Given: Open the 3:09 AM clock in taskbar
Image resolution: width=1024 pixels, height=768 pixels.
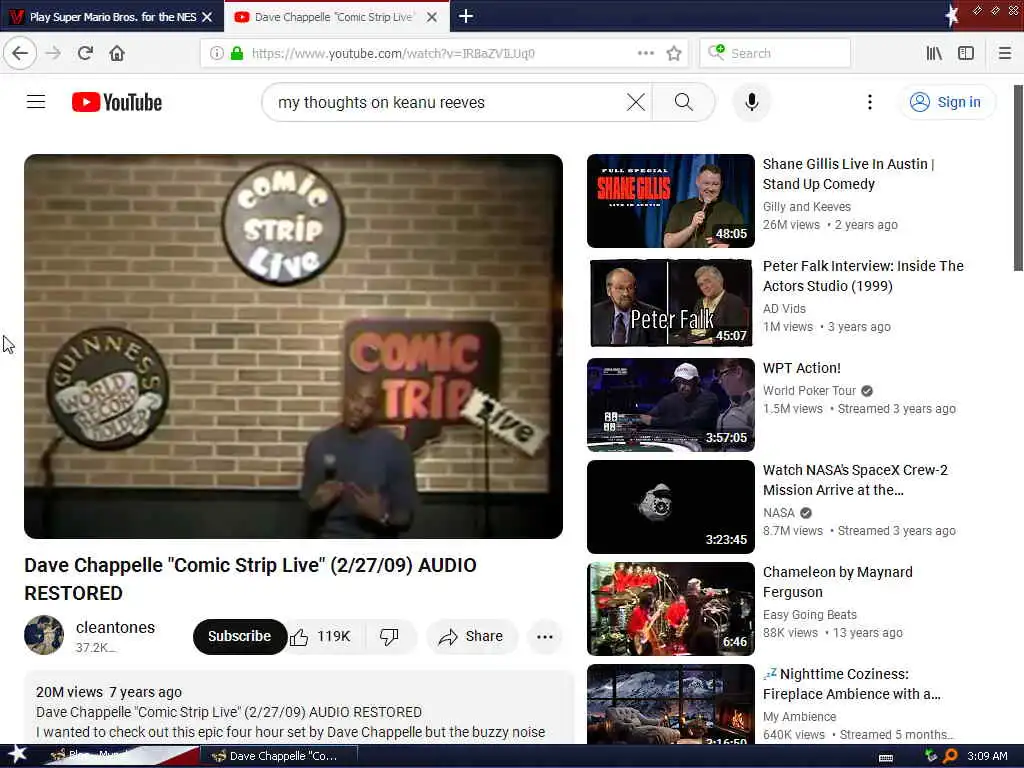Looking at the screenshot, I should coord(987,756).
